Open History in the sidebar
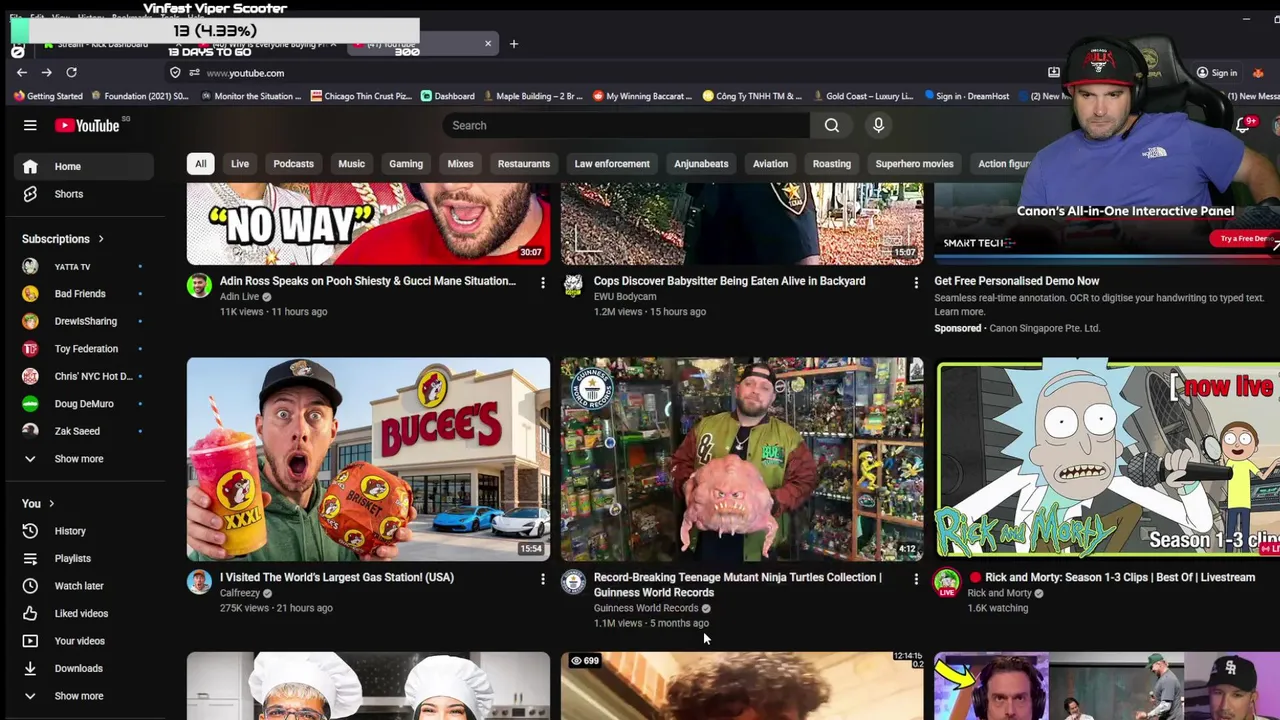 point(84,531)
